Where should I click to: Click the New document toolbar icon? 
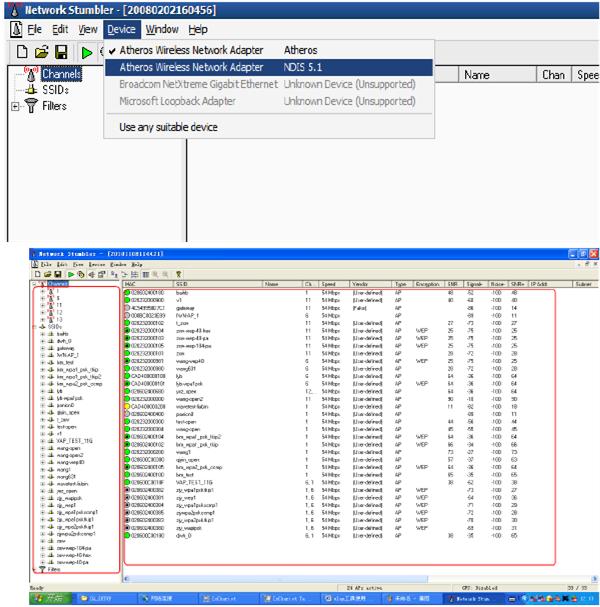(x=22, y=51)
